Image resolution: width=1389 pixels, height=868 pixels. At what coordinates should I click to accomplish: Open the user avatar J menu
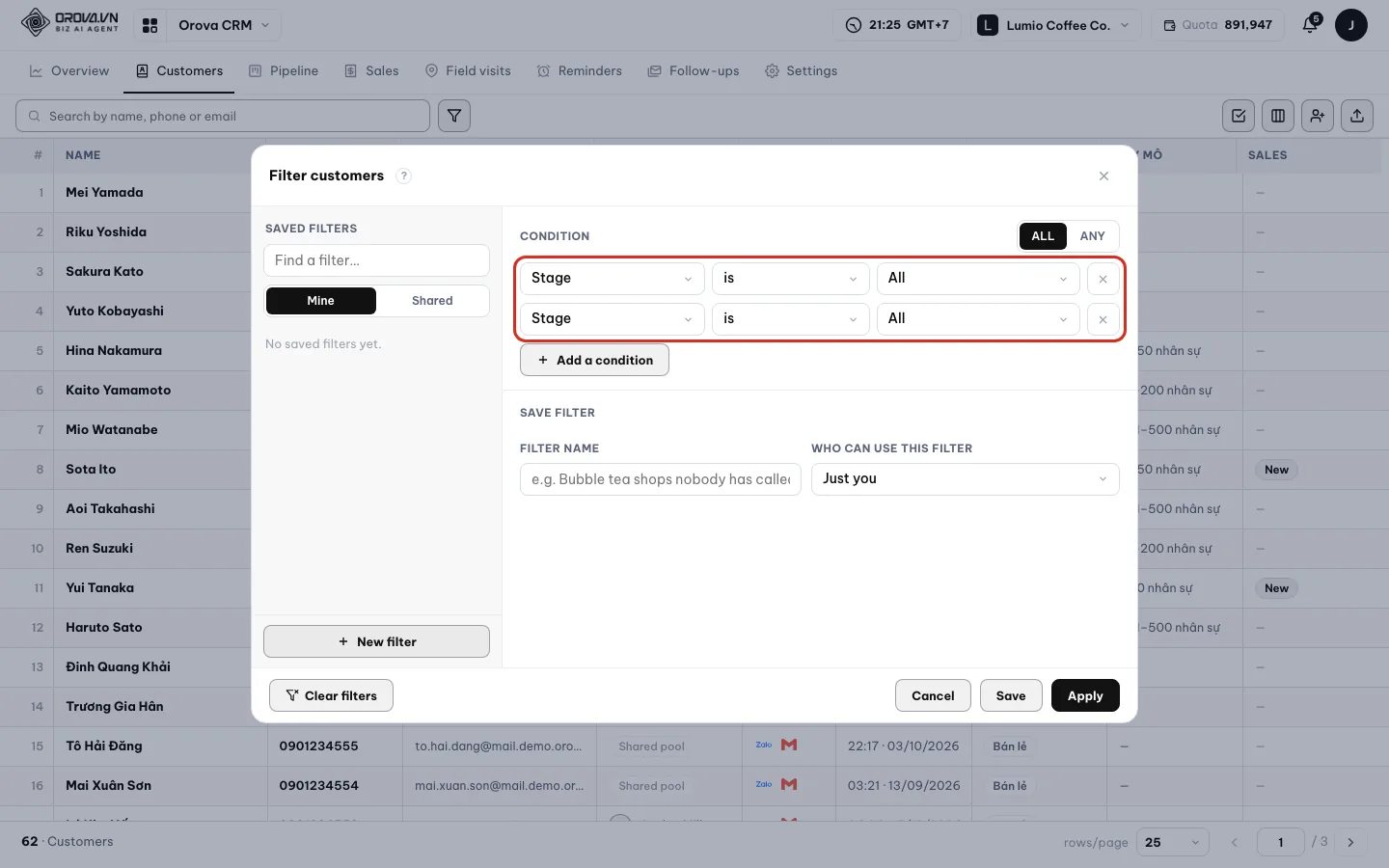[1350, 25]
